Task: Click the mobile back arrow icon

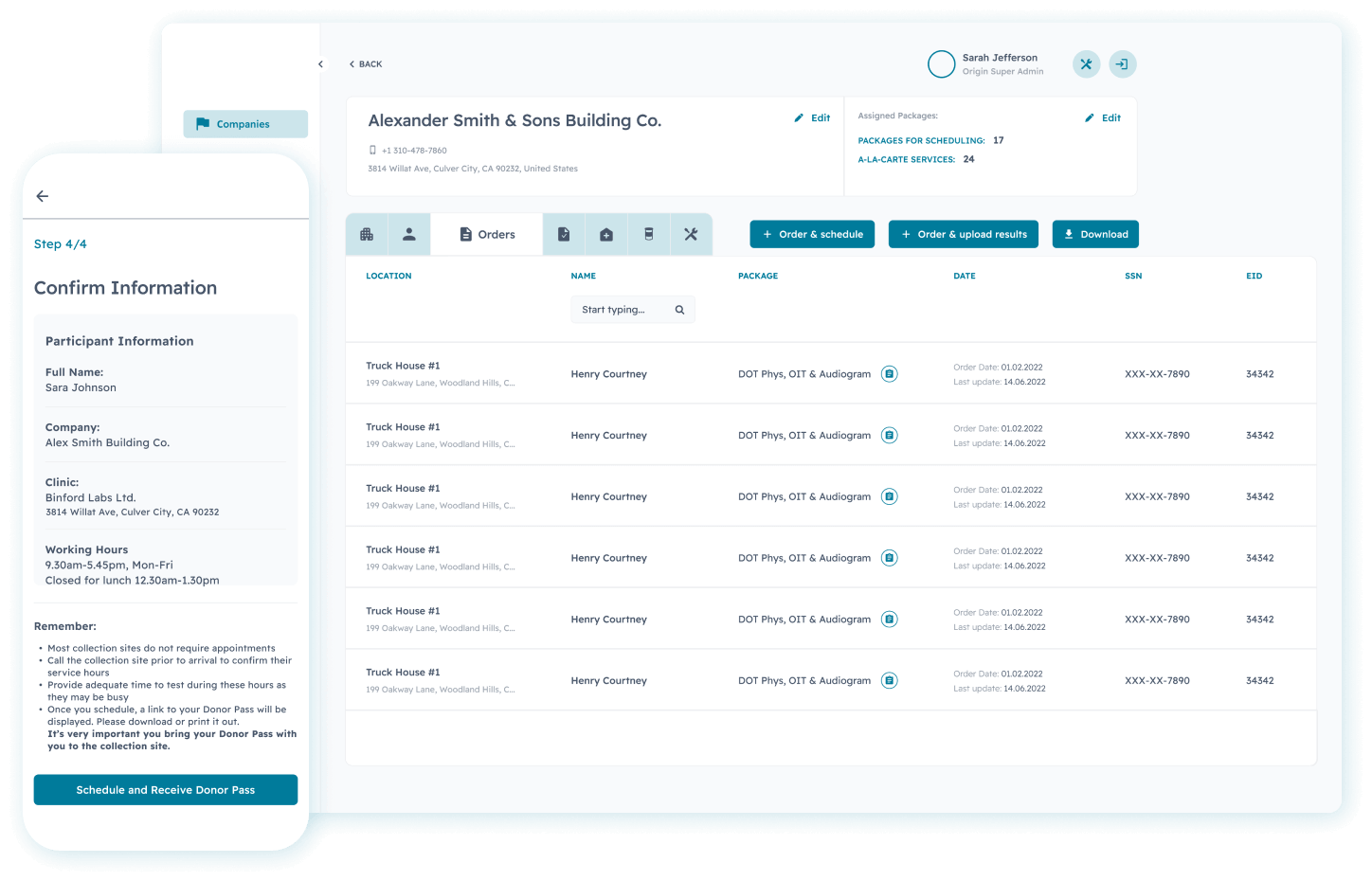Action: (x=43, y=196)
